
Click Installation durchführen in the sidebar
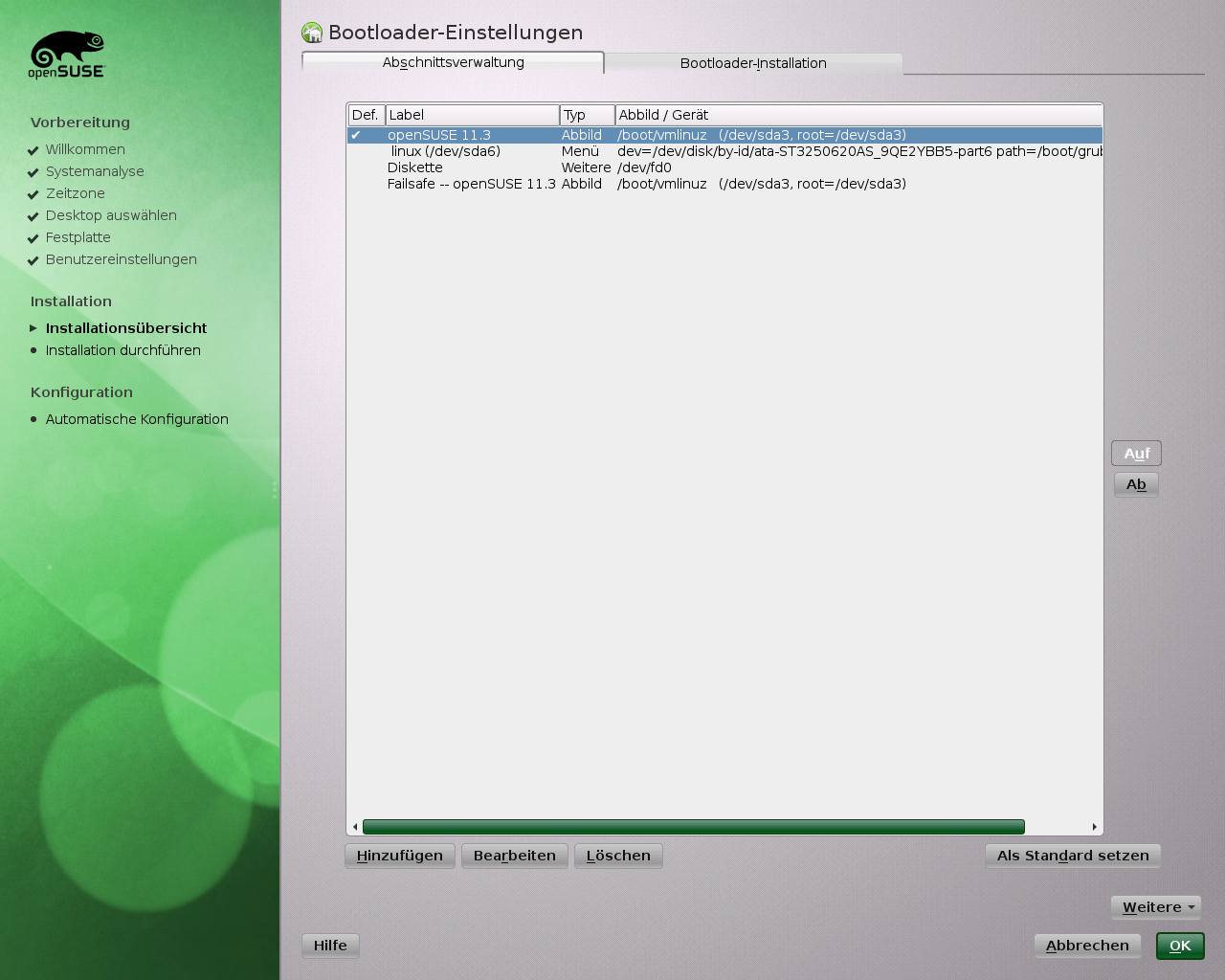(x=123, y=350)
